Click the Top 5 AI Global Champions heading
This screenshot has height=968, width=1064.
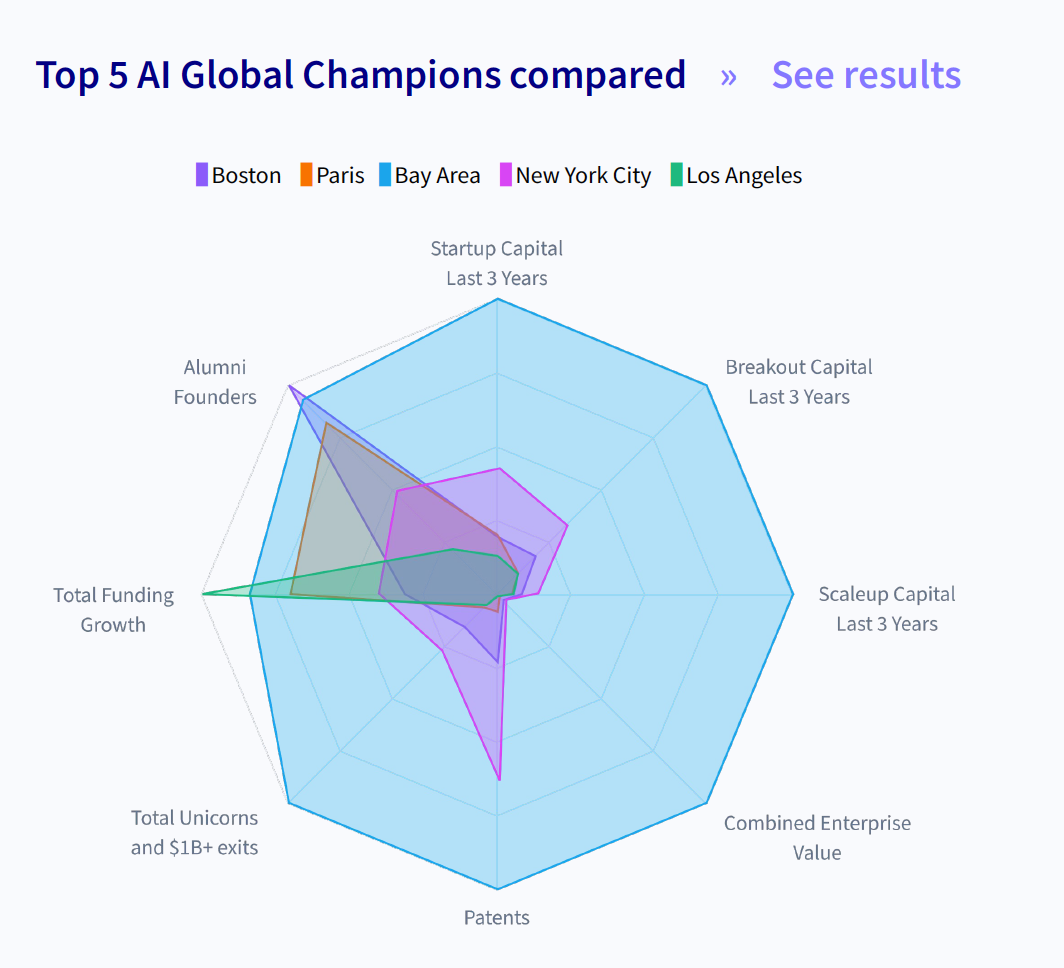pos(361,75)
